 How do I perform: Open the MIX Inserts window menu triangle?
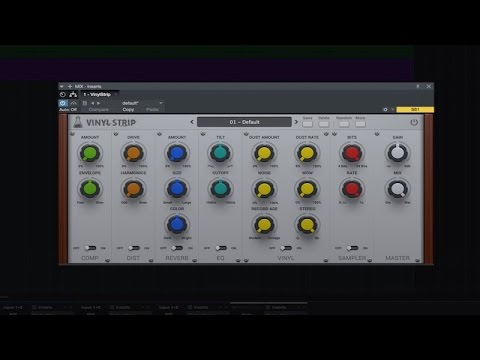click(x=62, y=86)
